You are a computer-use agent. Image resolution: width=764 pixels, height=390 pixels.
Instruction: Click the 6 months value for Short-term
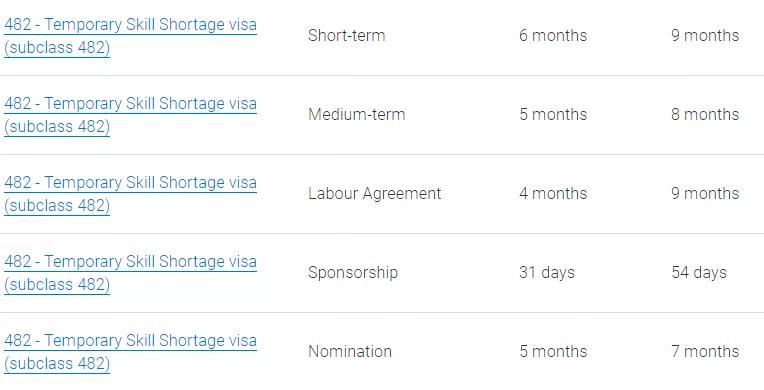pyautogui.click(x=553, y=36)
